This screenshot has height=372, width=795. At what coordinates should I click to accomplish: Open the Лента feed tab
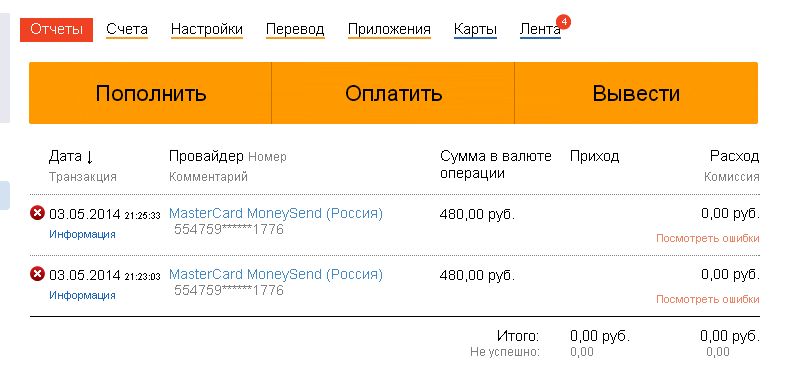click(540, 29)
